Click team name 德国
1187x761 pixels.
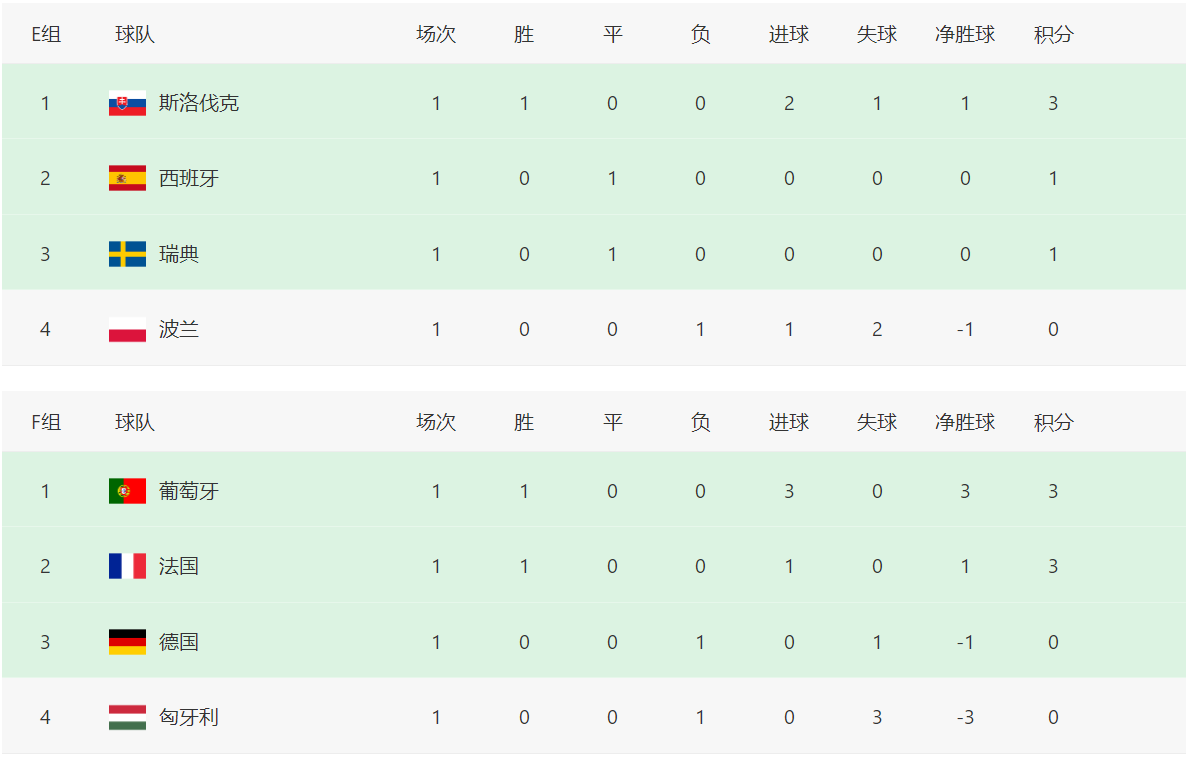179,642
